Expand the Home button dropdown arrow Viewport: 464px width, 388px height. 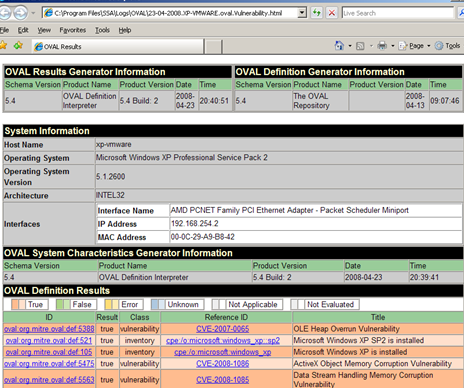(x=350, y=46)
